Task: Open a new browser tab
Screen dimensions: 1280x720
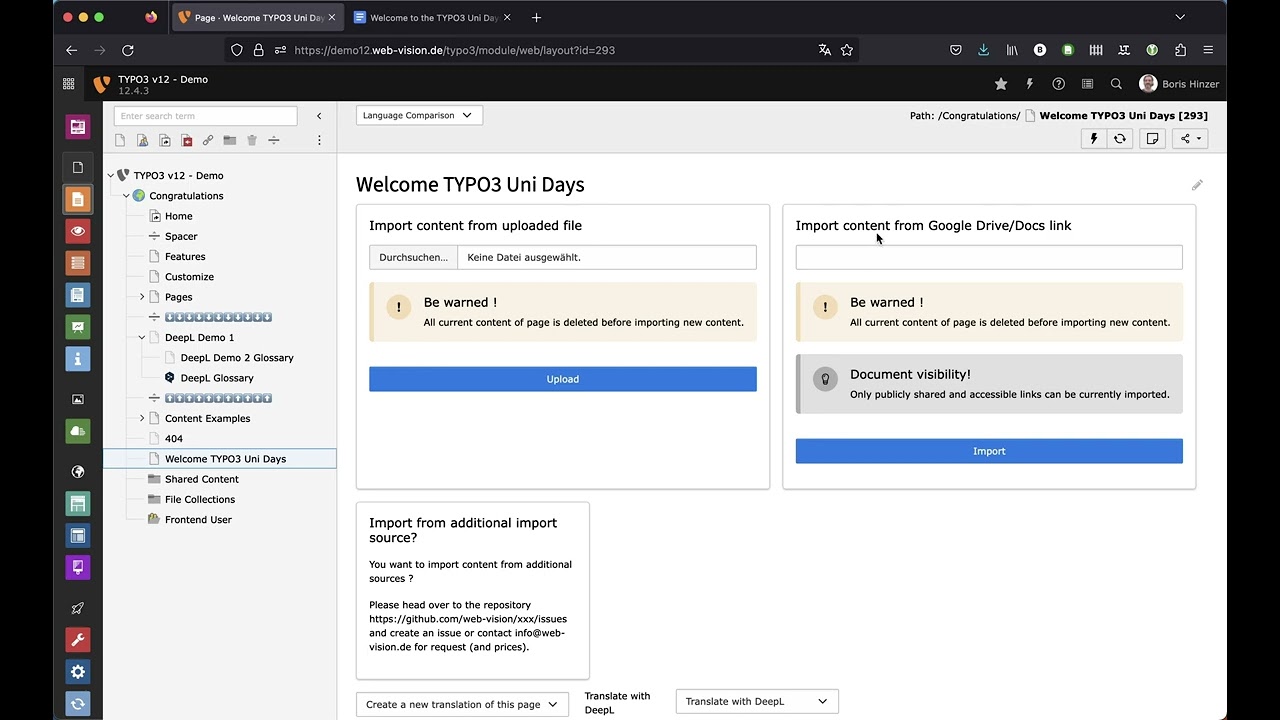Action: 536,18
